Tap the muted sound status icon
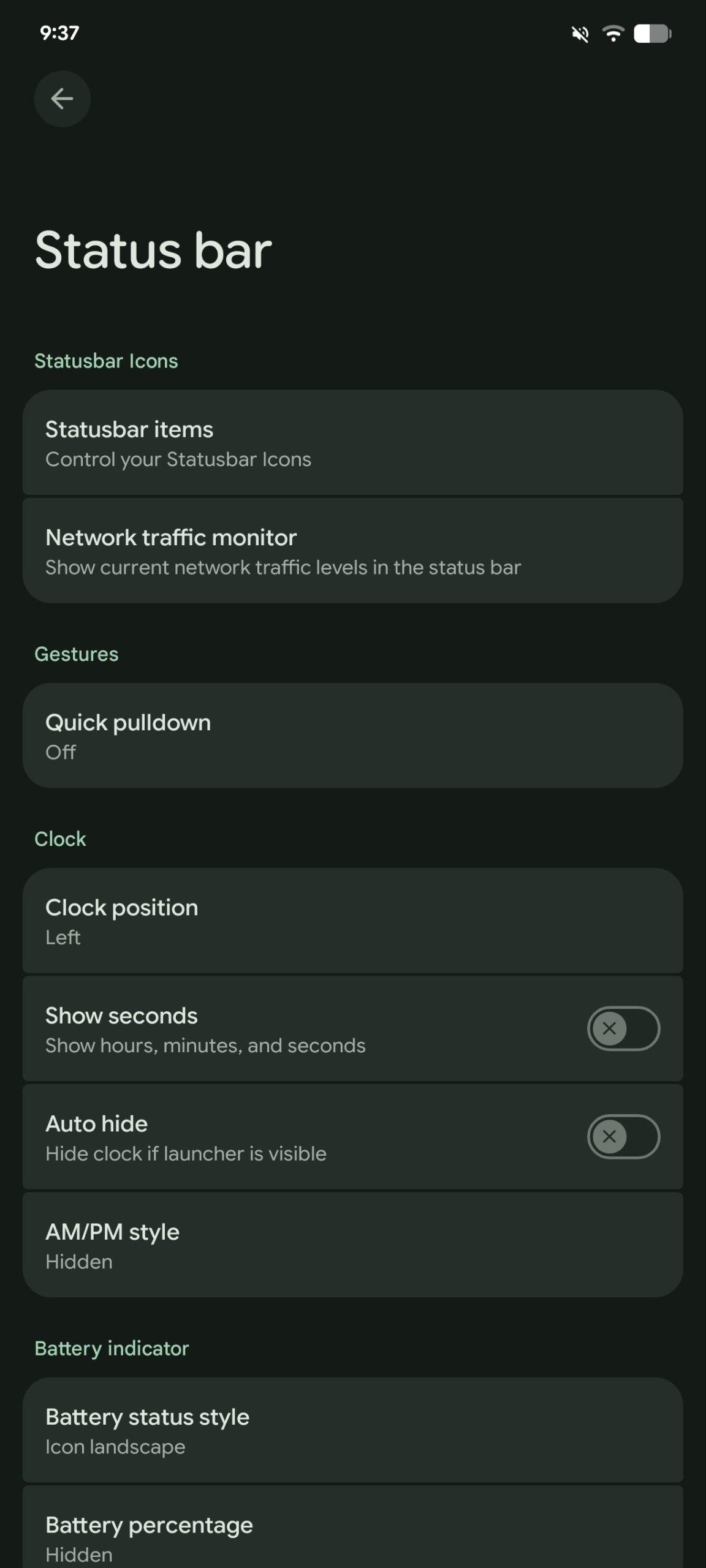This screenshot has width=706, height=1568. coord(580,34)
